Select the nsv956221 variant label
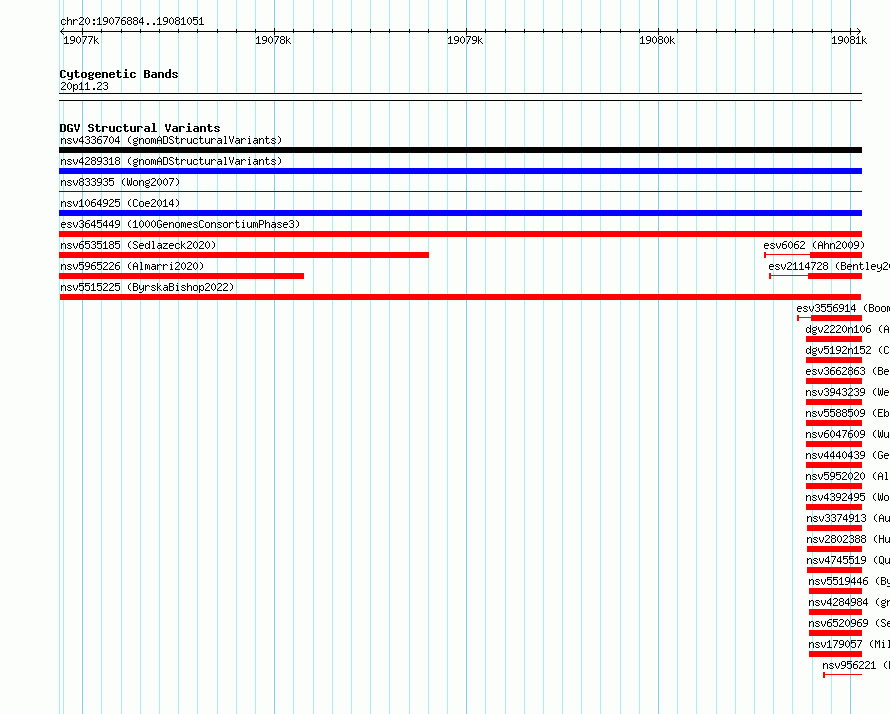890x714 pixels. [x=856, y=665]
